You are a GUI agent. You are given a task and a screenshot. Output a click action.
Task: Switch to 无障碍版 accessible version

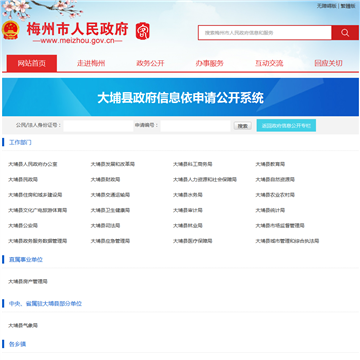(327, 6)
